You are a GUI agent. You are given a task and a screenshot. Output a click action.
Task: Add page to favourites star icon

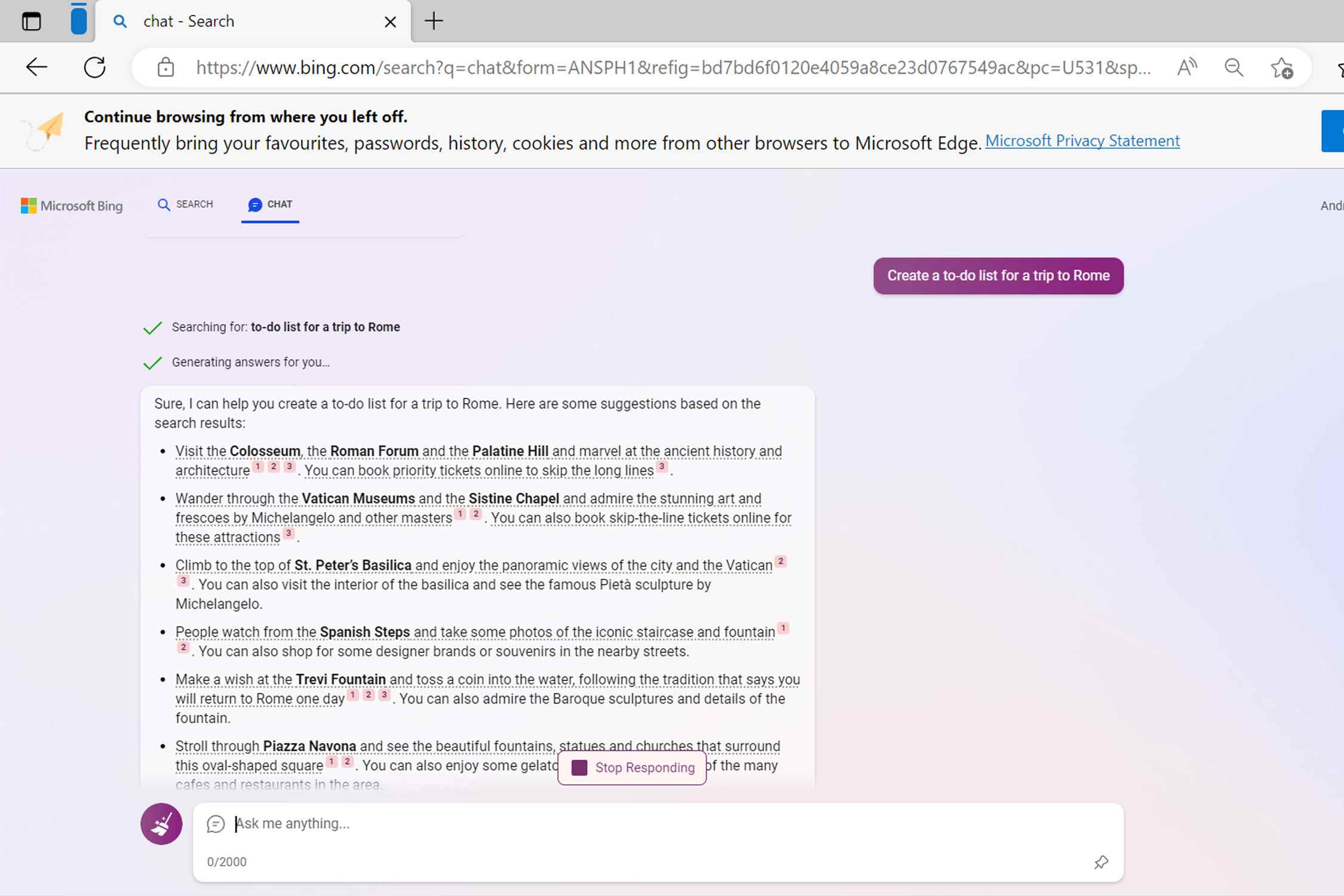tap(1281, 67)
